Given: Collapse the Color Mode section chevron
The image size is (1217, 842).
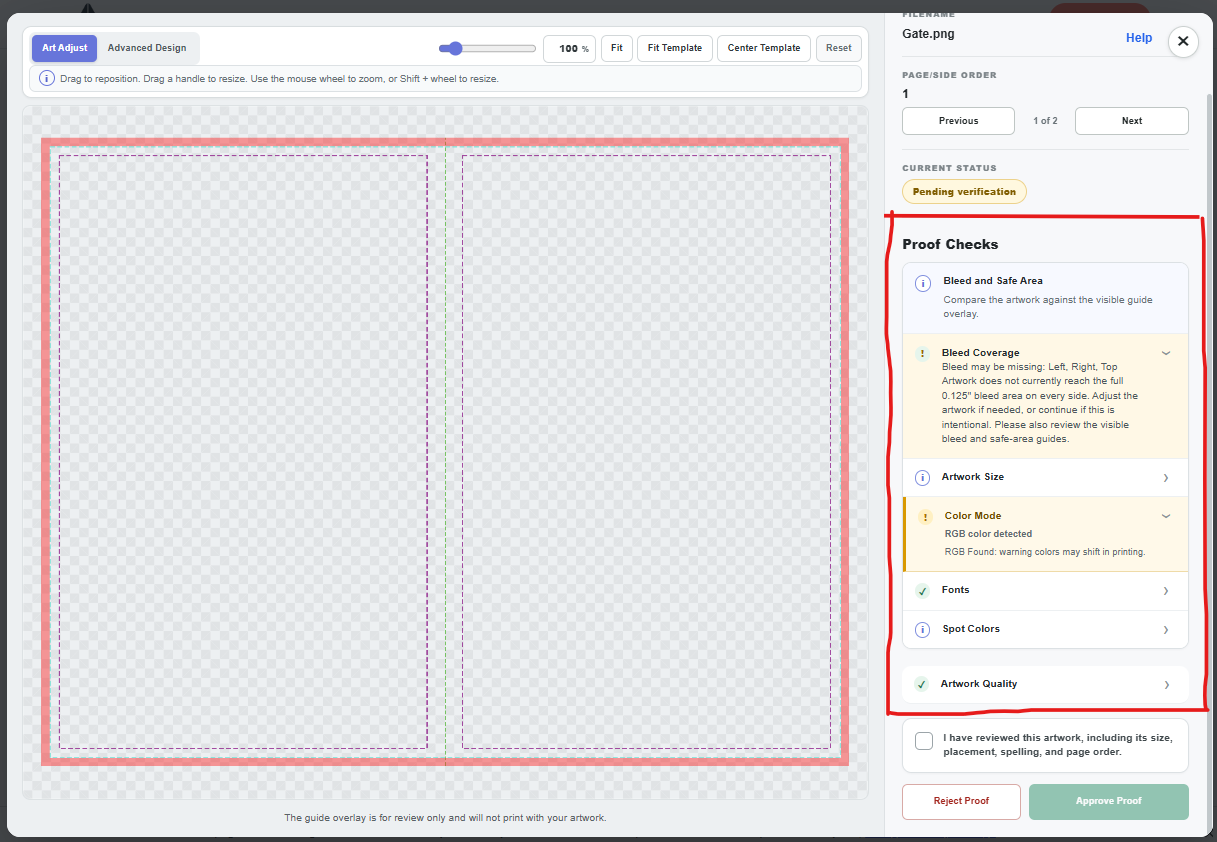Looking at the screenshot, I should tap(1166, 516).
